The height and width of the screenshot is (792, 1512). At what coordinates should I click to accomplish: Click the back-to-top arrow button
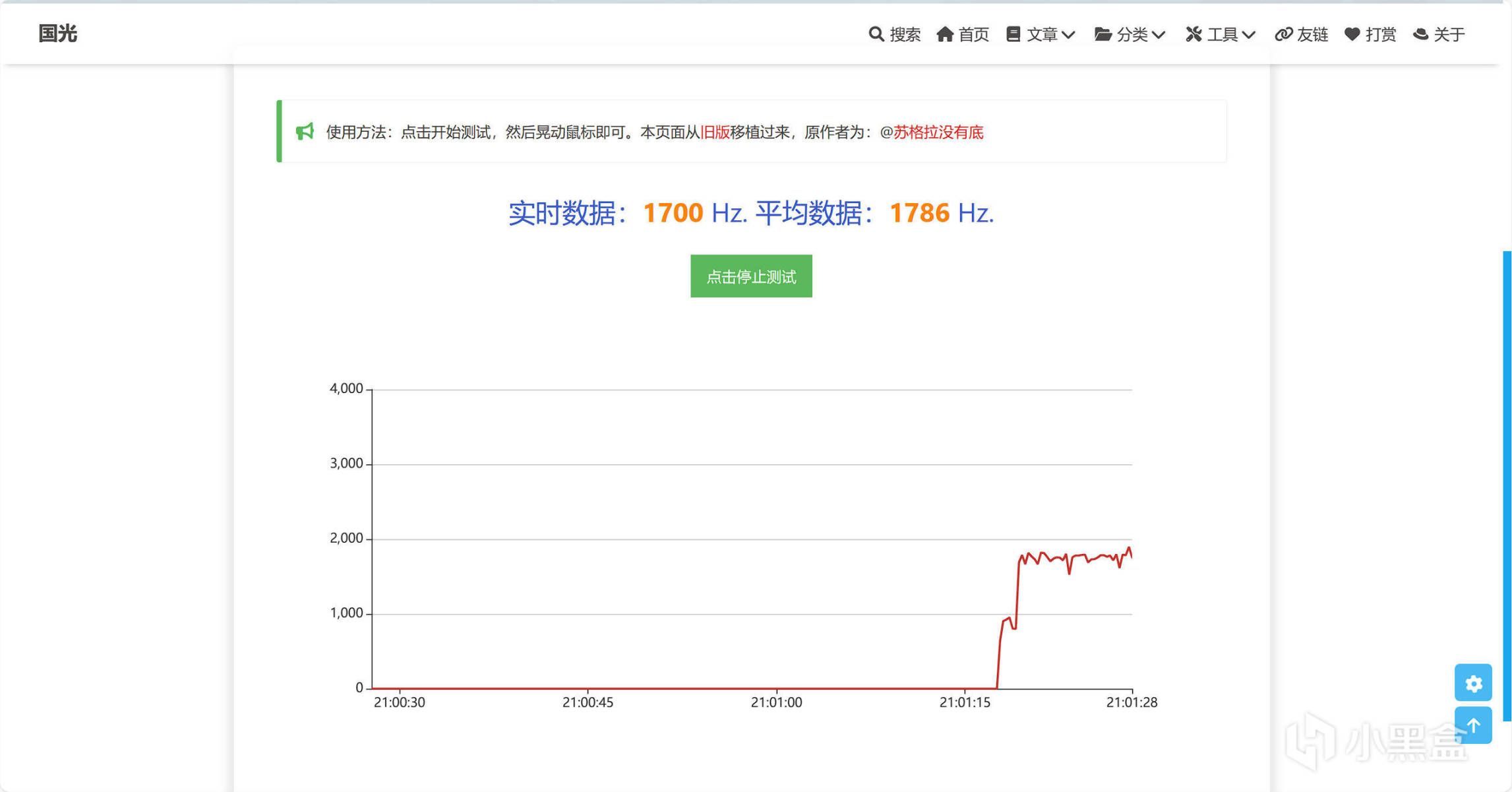click(x=1473, y=725)
